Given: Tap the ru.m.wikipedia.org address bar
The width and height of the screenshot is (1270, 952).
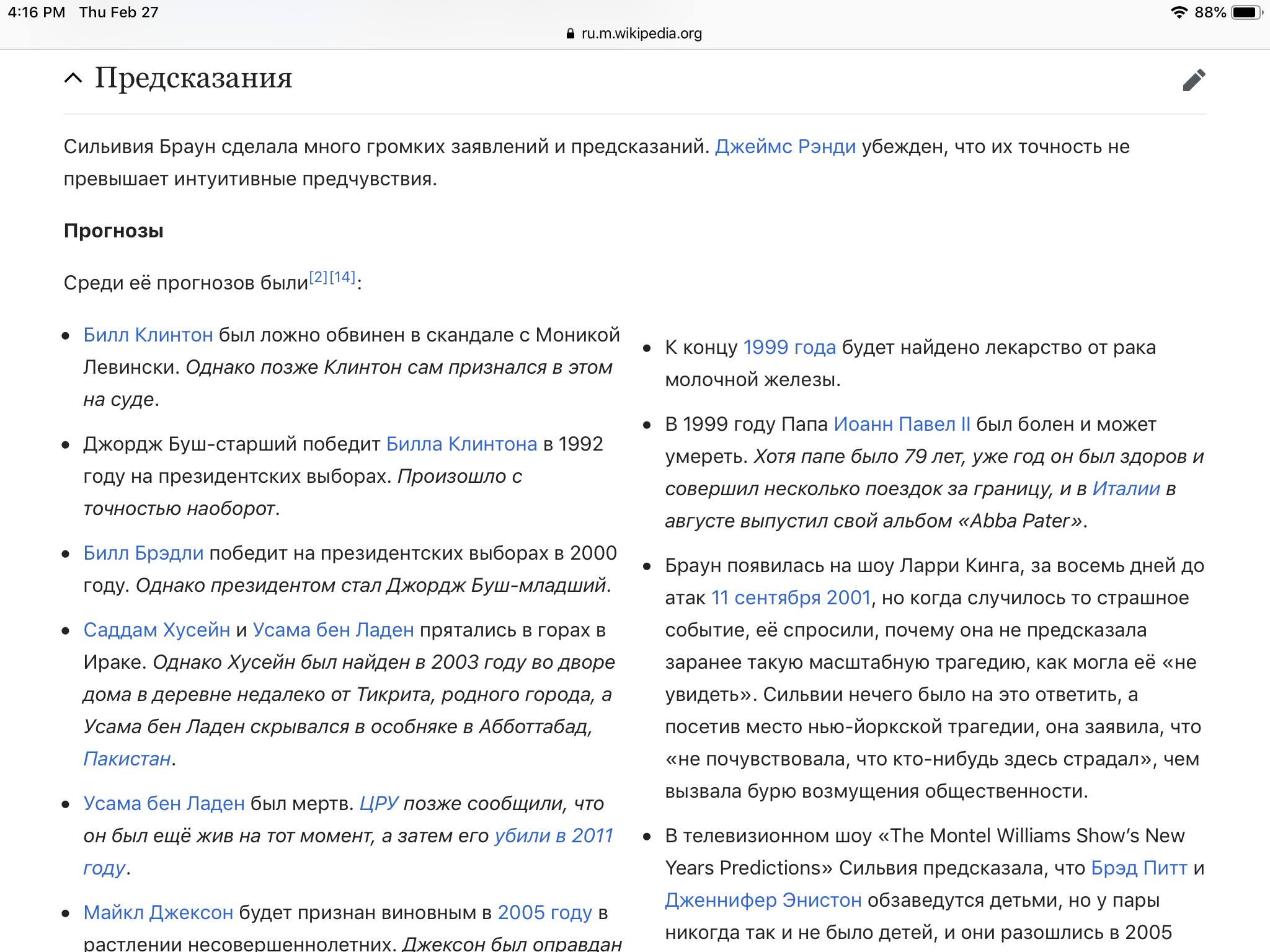Looking at the screenshot, I should click(641, 33).
